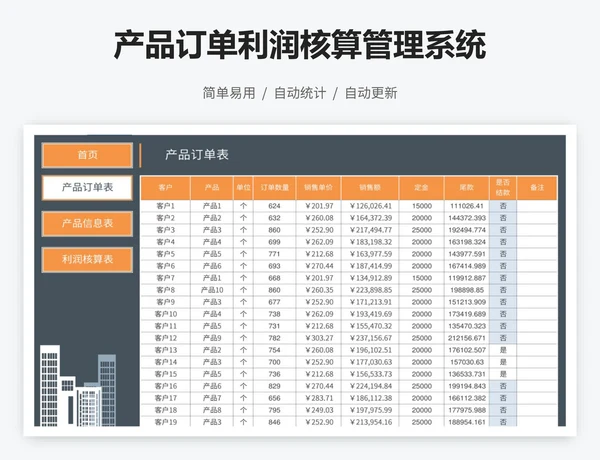The width and height of the screenshot is (600, 460).
Task: Select the 是 cell in 客户13 row
Action: [503, 350]
